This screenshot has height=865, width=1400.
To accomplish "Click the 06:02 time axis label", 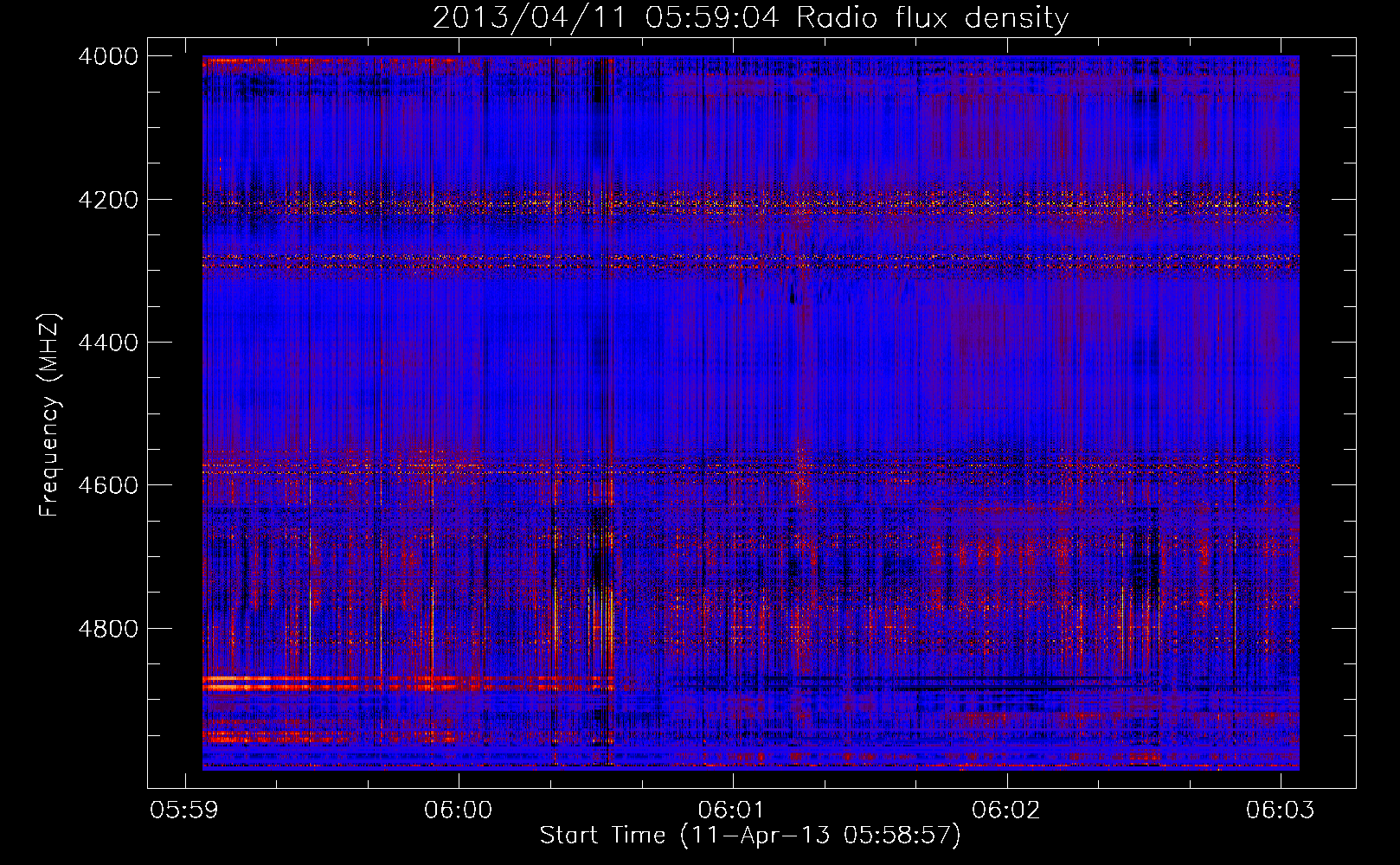I will click(1005, 810).
